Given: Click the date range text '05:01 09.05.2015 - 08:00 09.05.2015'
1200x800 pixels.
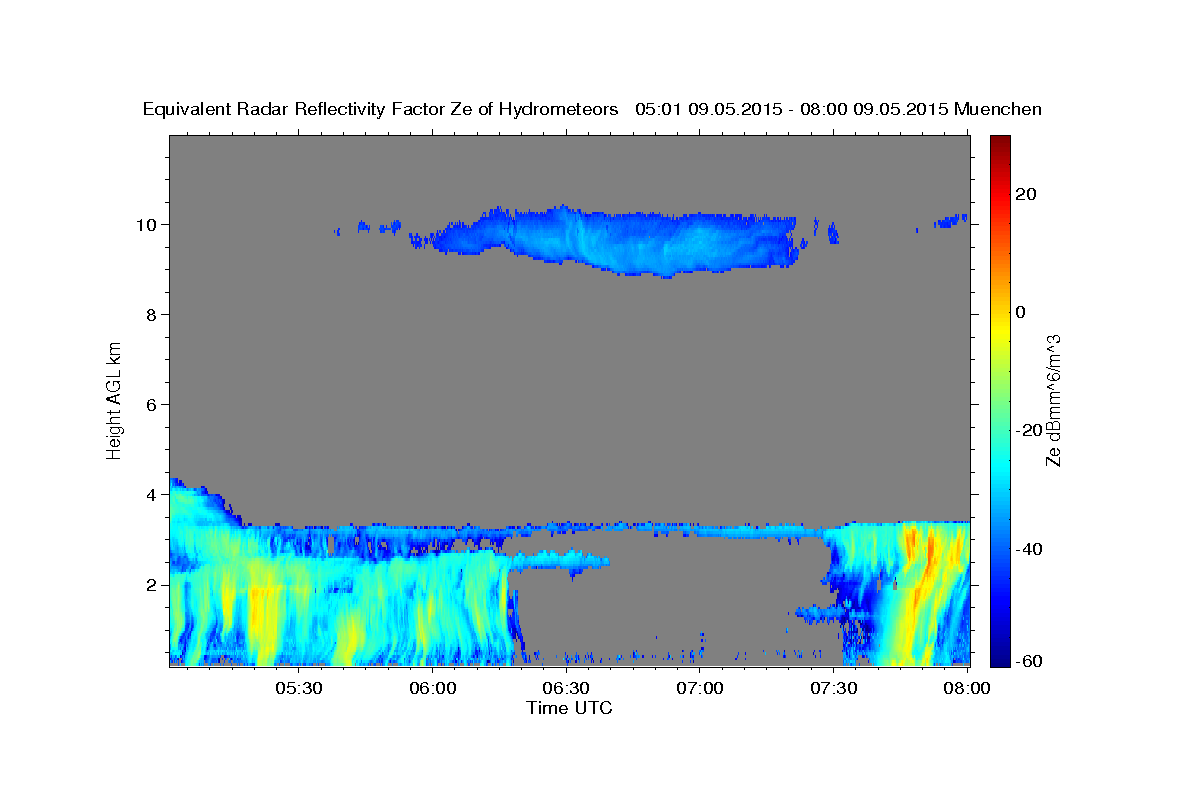Looking at the screenshot, I should click(x=792, y=109).
